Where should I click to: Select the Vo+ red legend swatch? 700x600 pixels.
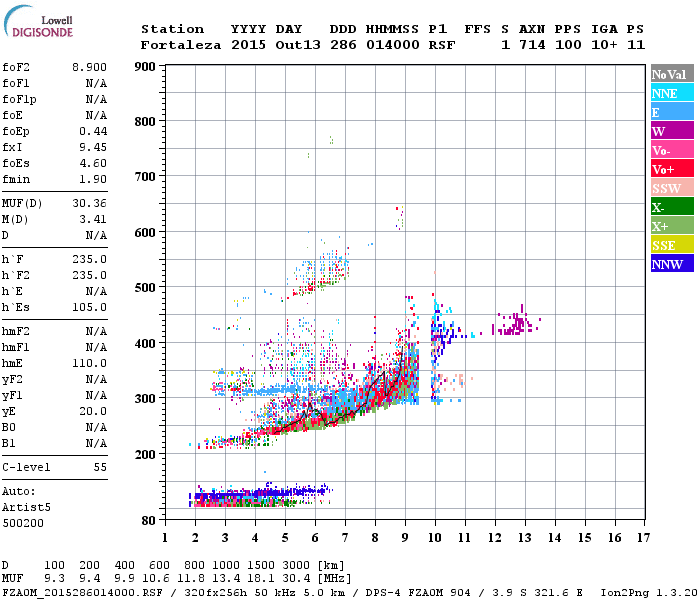pos(672,169)
